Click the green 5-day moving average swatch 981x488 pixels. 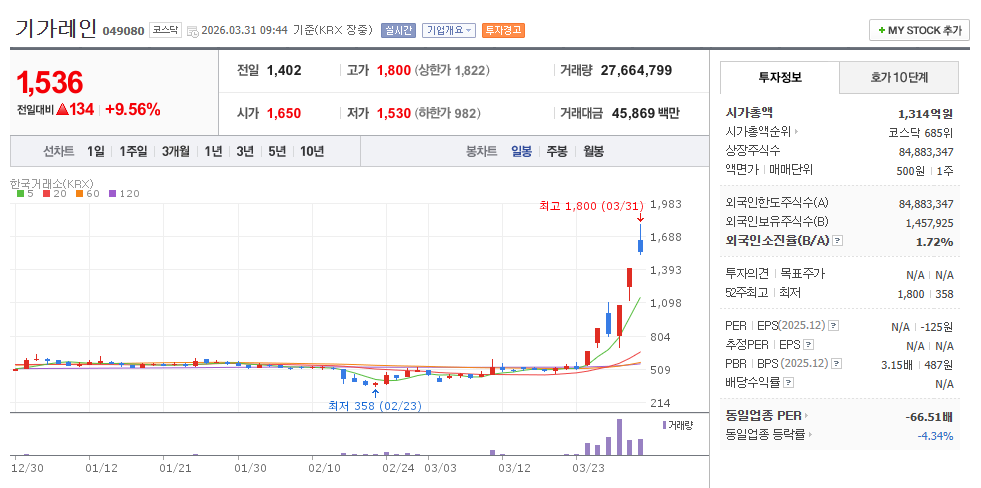pyautogui.click(x=21, y=194)
